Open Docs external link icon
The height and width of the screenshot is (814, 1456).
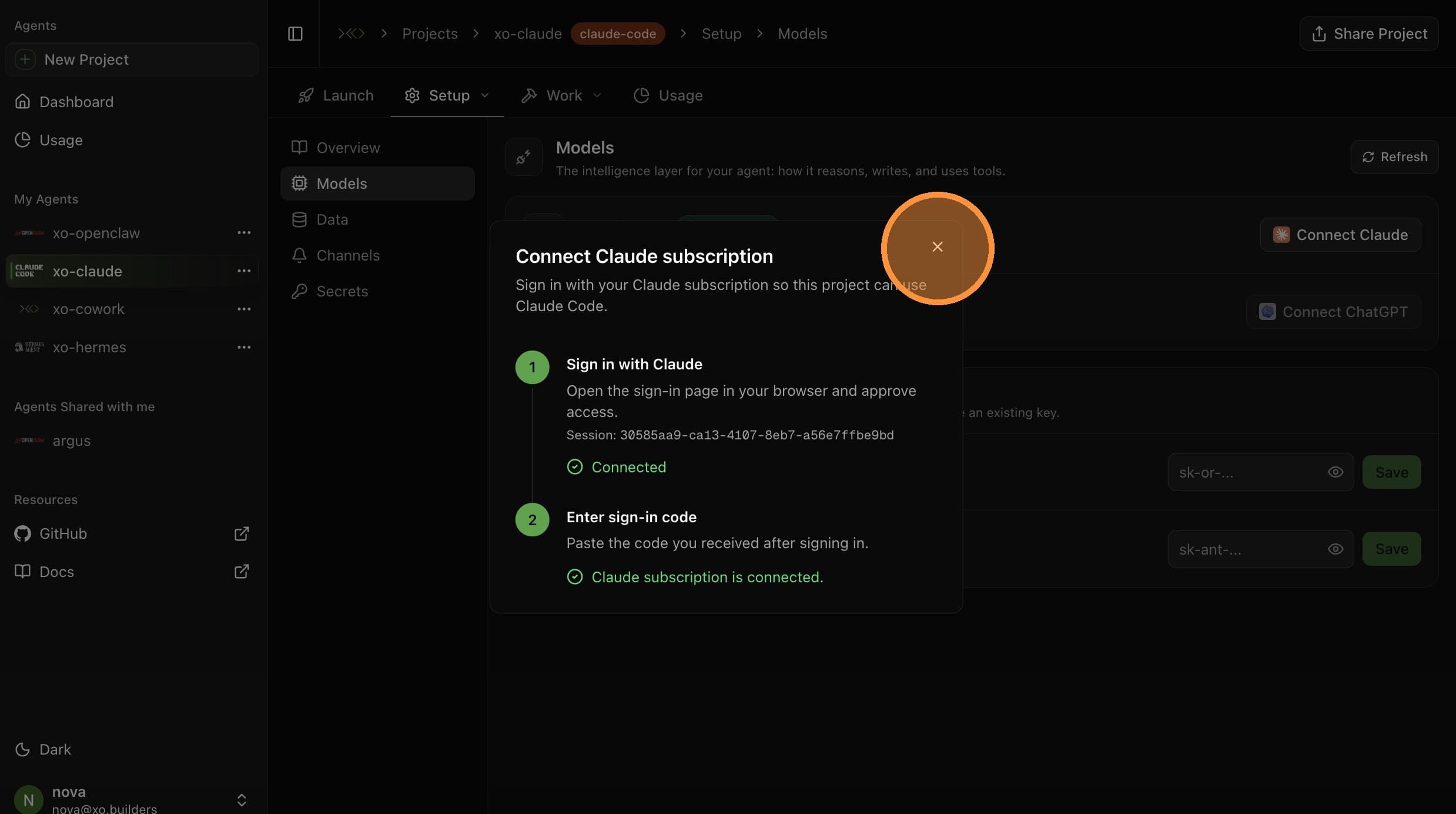coord(242,572)
